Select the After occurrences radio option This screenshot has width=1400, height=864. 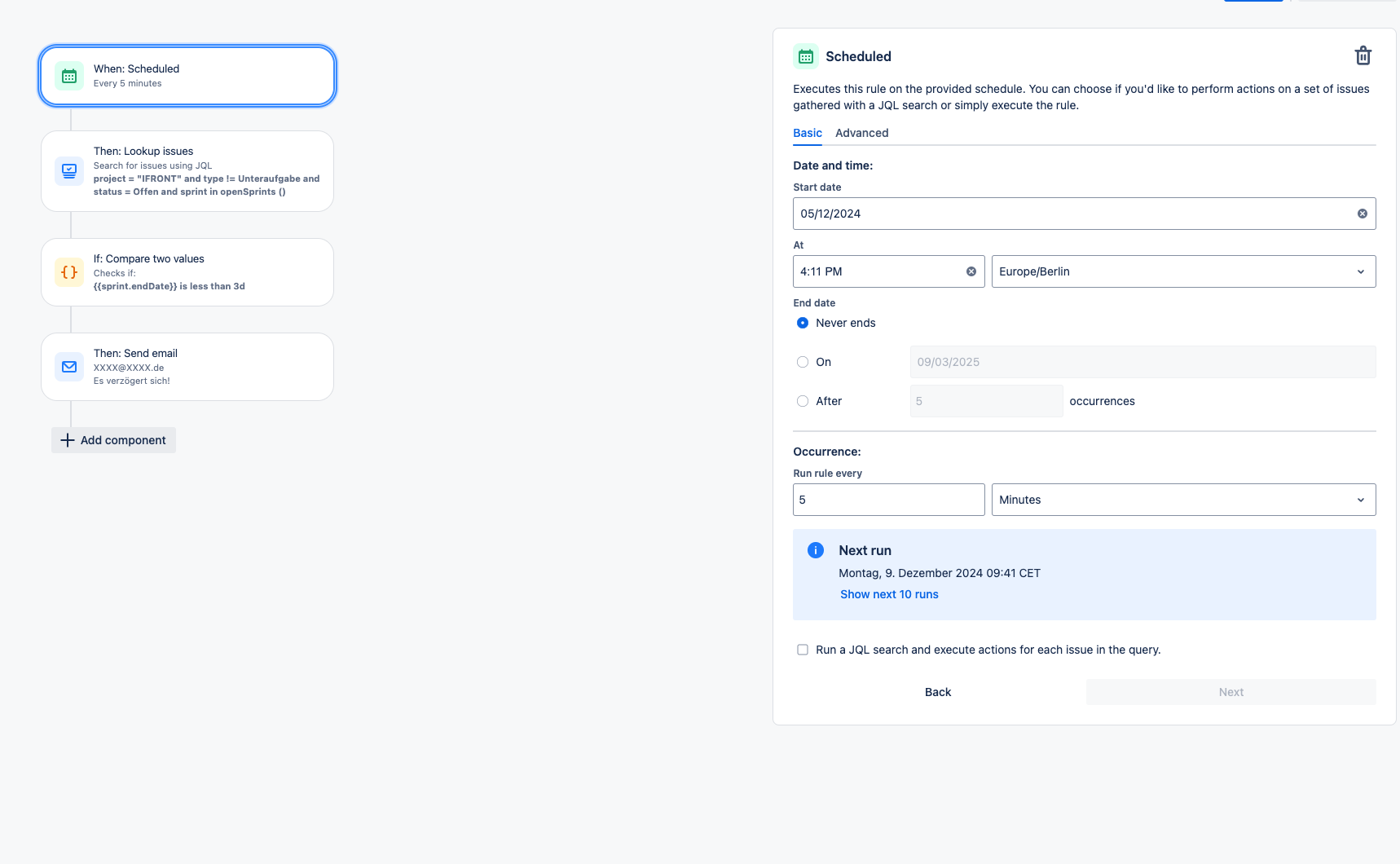click(803, 401)
